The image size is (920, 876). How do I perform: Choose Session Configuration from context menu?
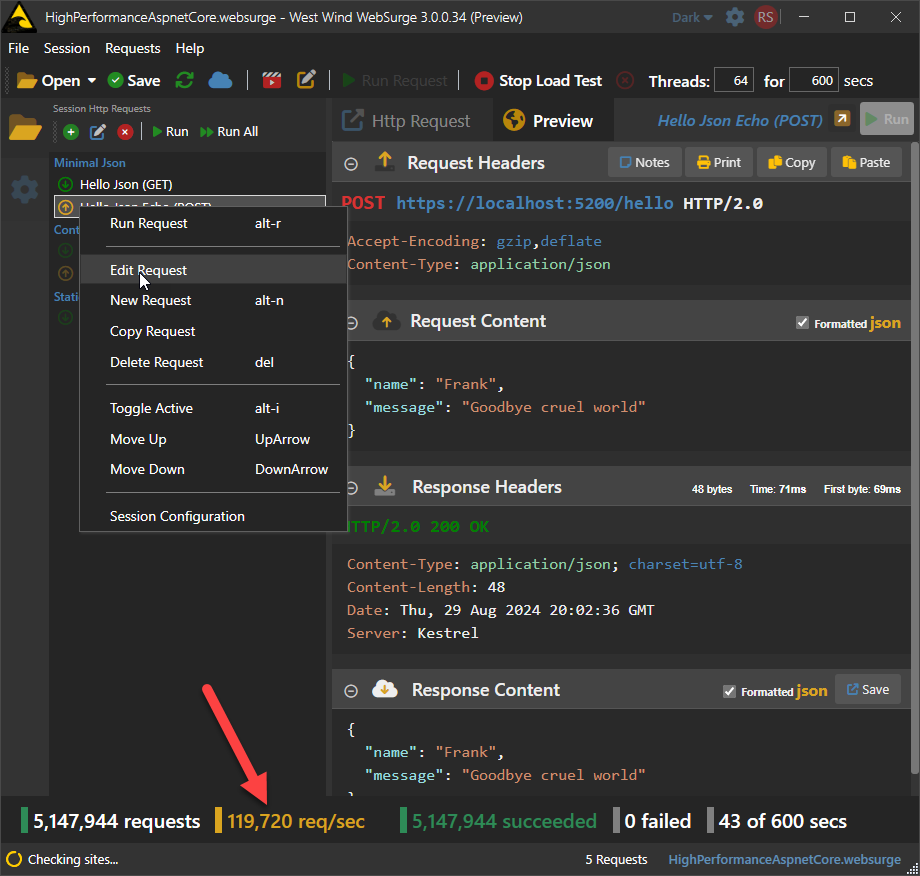[212, 516]
